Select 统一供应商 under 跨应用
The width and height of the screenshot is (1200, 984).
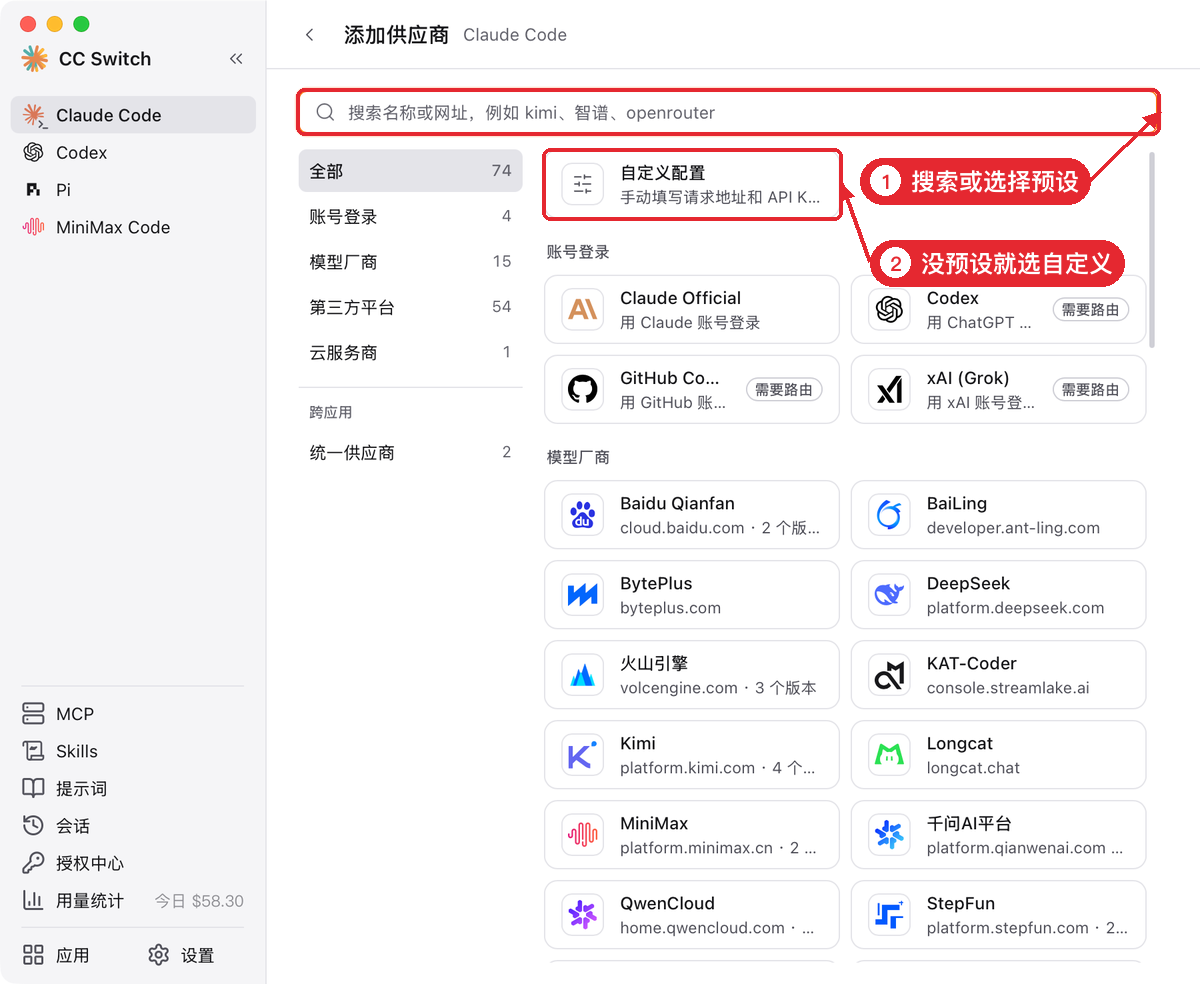(x=410, y=452)
